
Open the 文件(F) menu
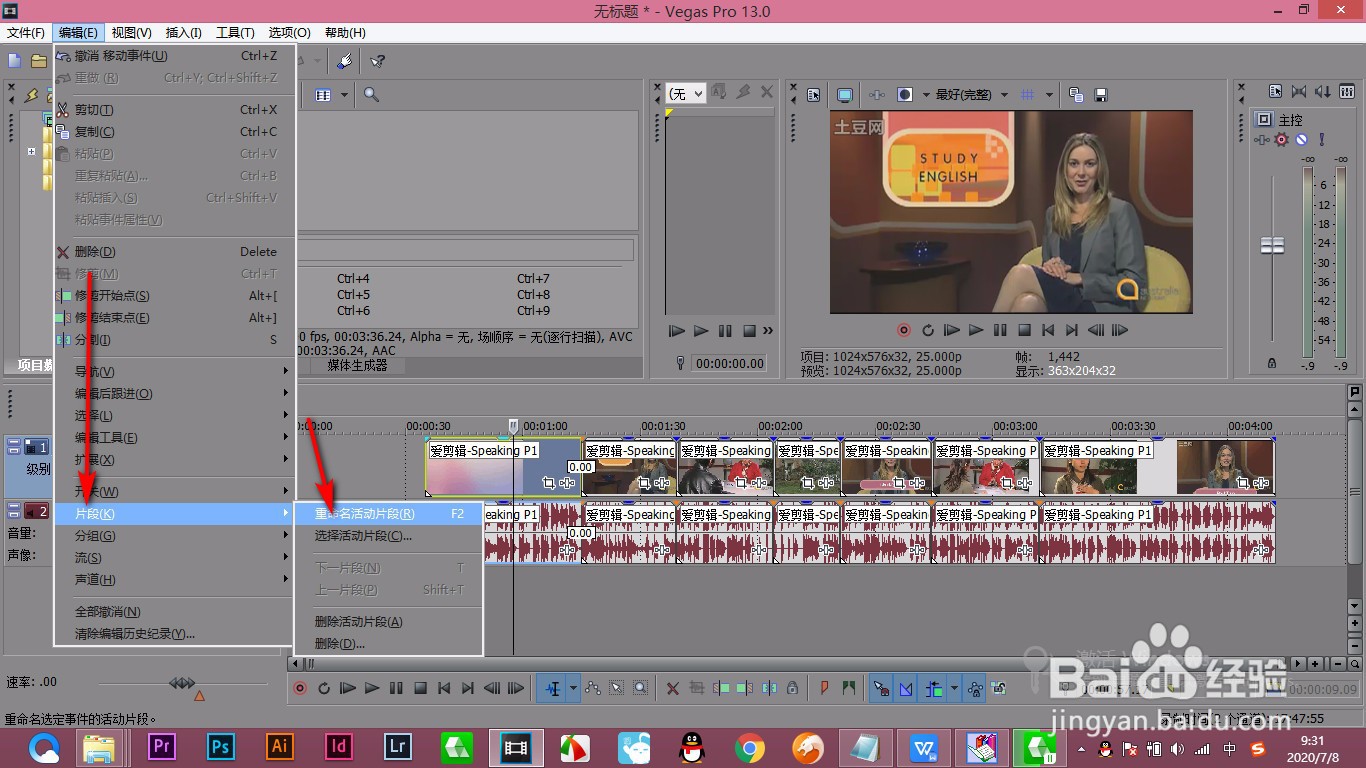pyautogui.click(x=26, y=33)
